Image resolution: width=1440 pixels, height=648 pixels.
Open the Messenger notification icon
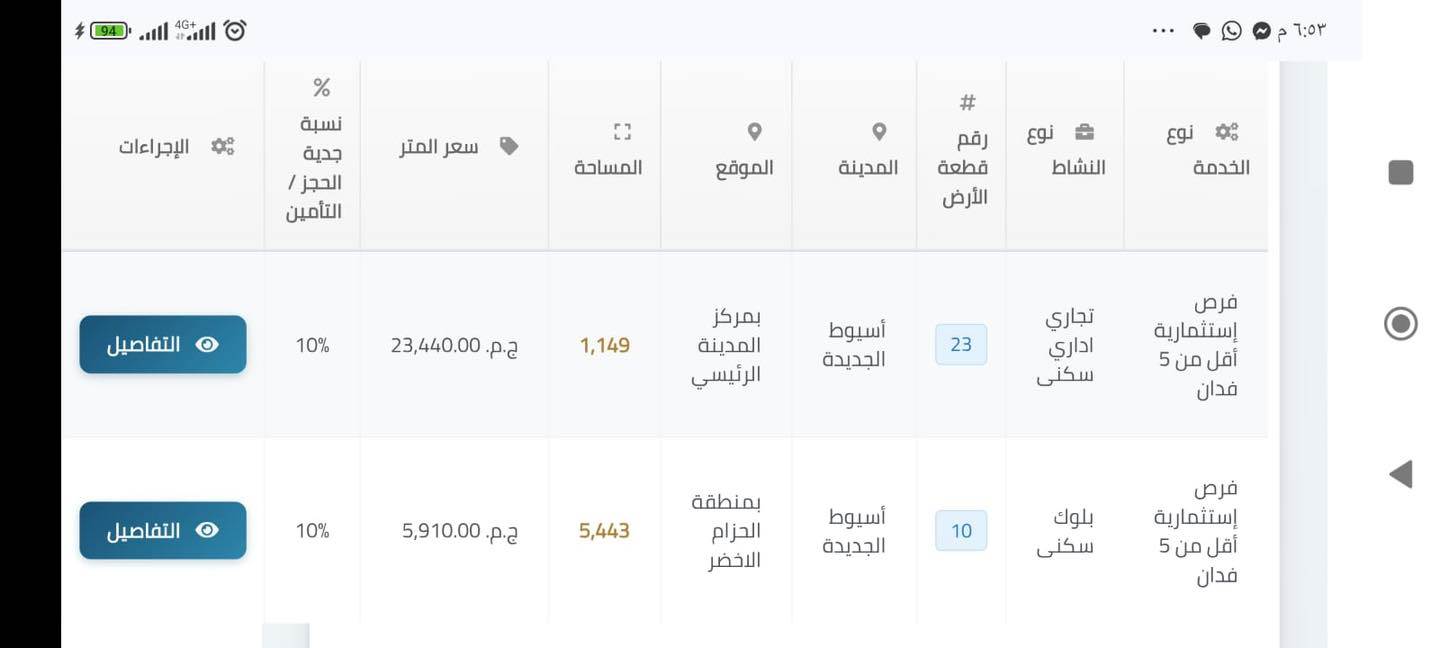(1261, 30)
